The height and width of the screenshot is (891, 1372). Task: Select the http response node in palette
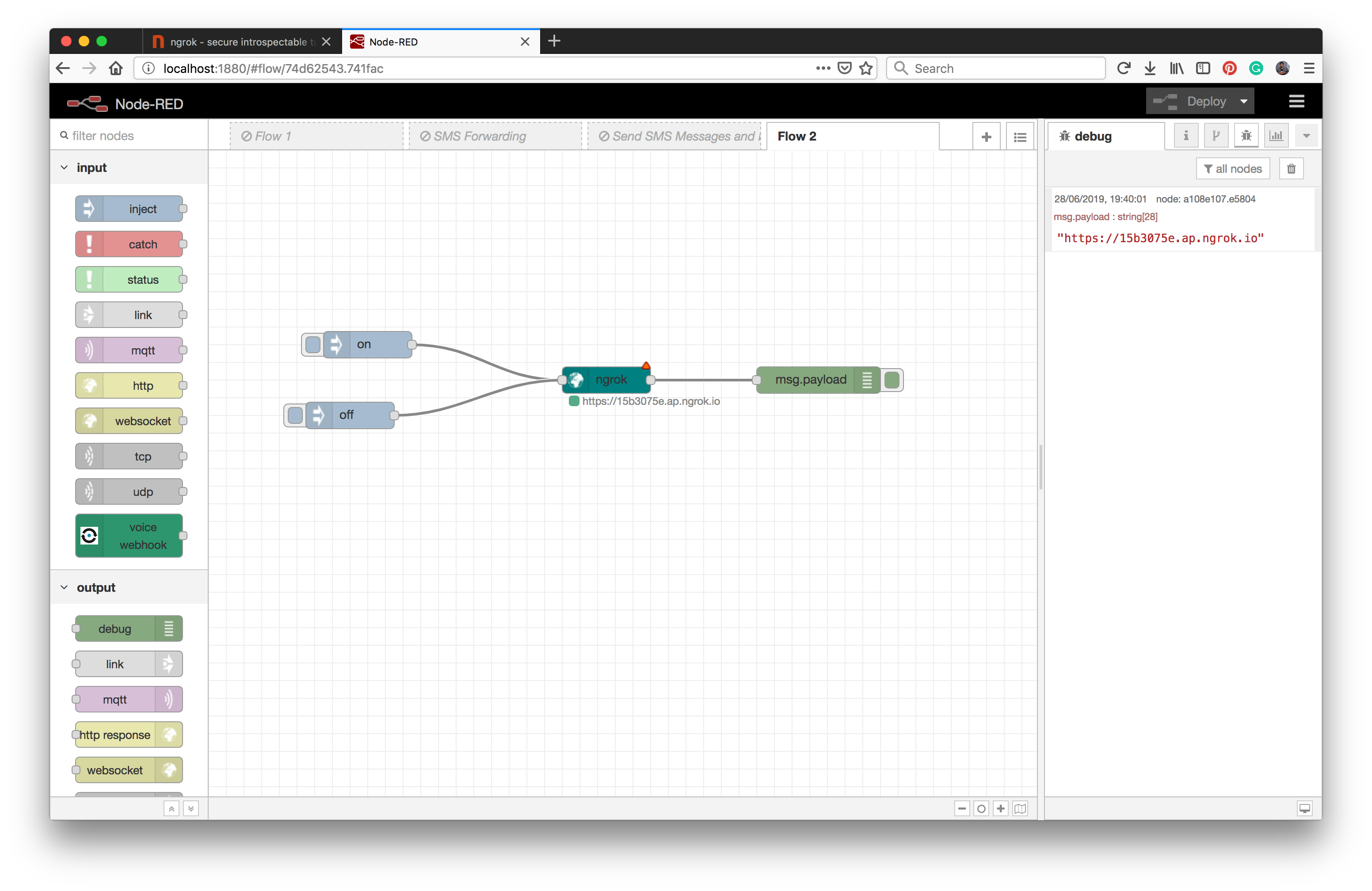(129, 735)
